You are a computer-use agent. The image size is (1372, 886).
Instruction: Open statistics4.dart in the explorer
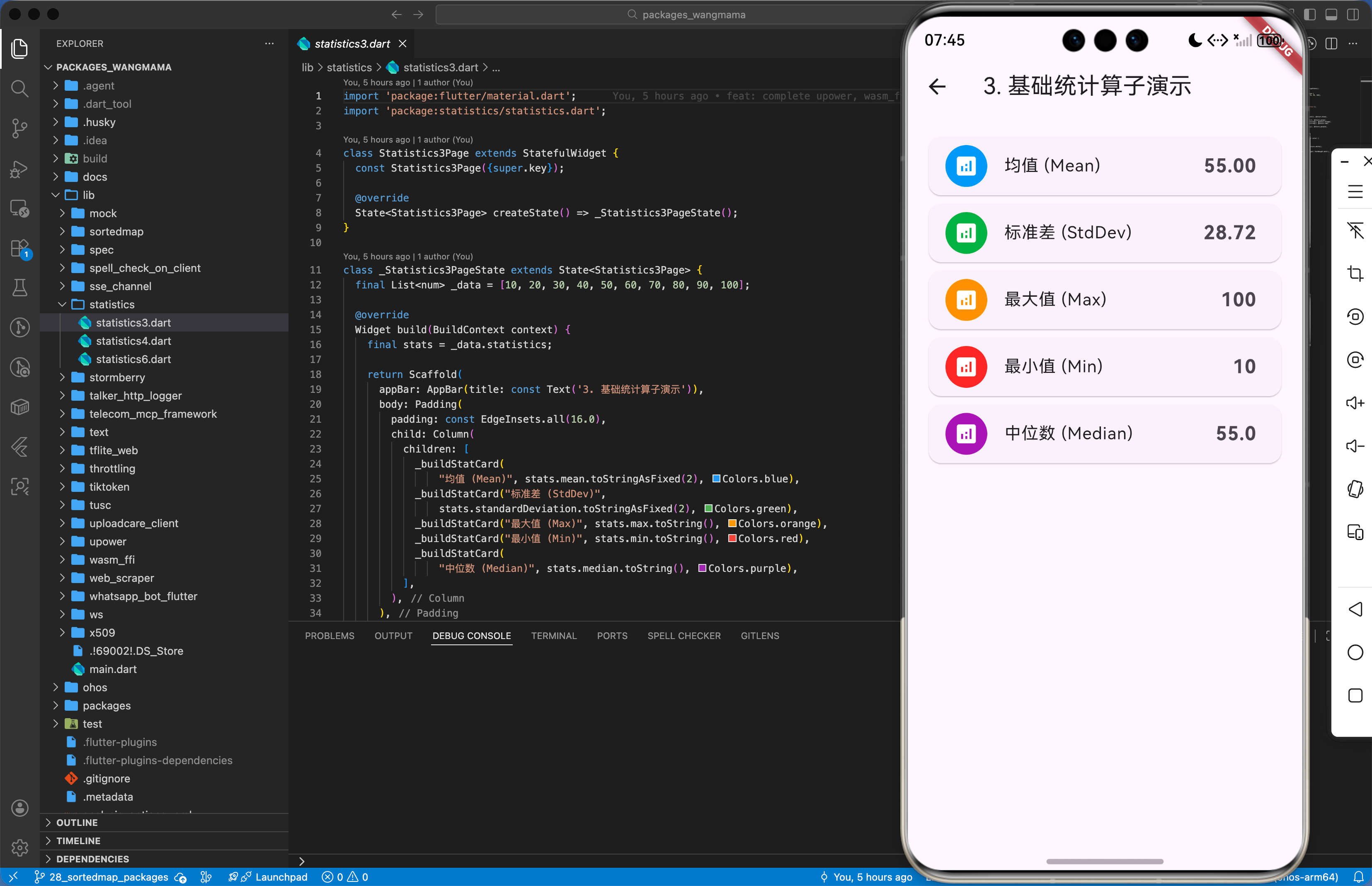click(x=133, y=341)
